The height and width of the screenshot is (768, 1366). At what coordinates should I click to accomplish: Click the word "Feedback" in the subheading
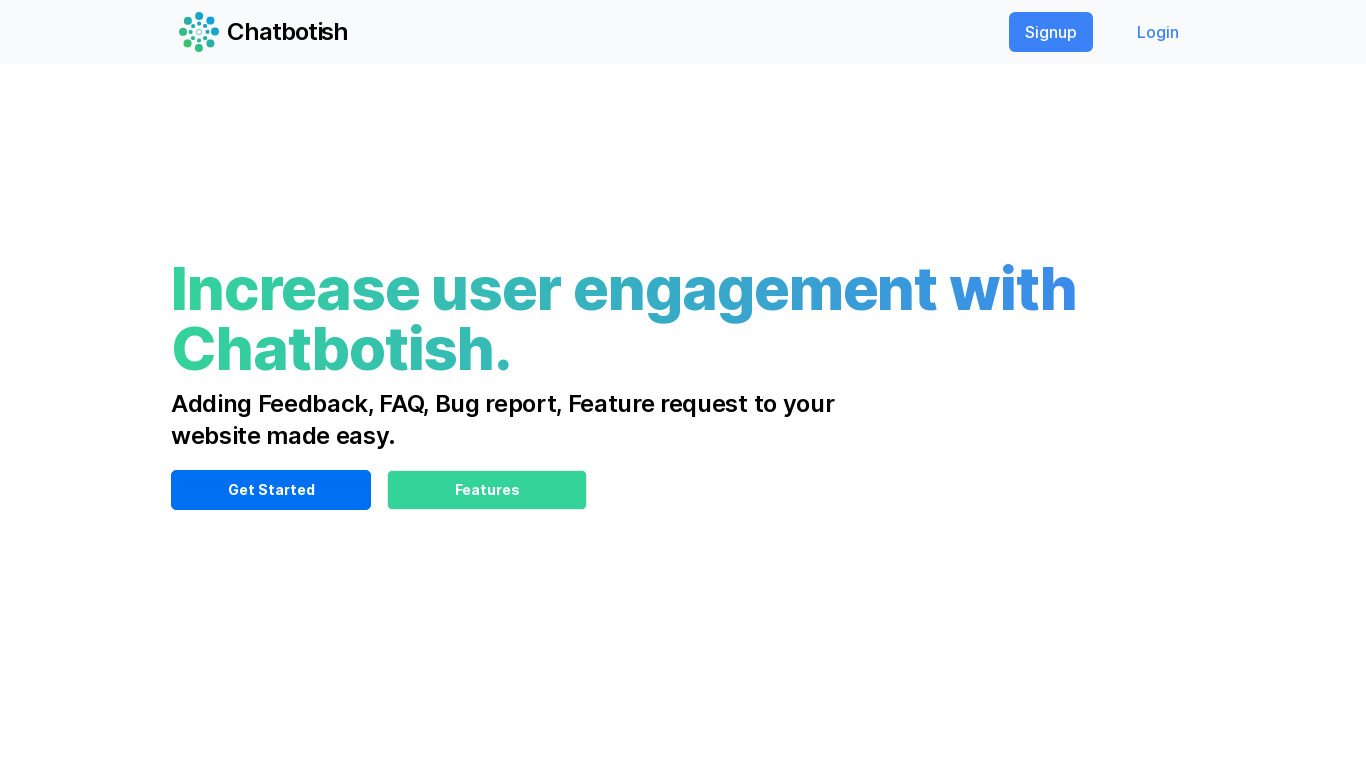pos(315,404)
